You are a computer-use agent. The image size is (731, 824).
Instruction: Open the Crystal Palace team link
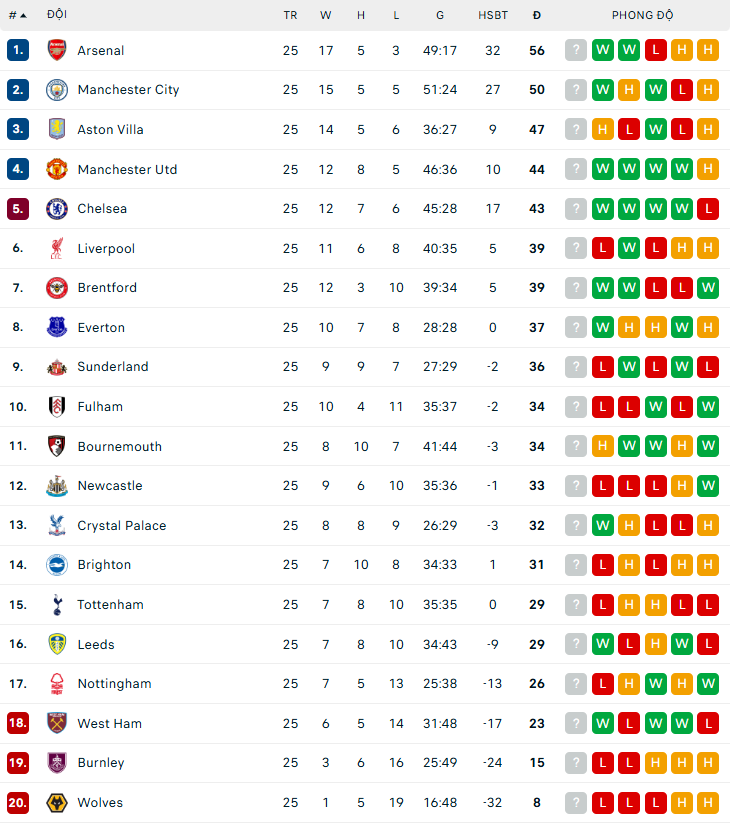(122, 526)
